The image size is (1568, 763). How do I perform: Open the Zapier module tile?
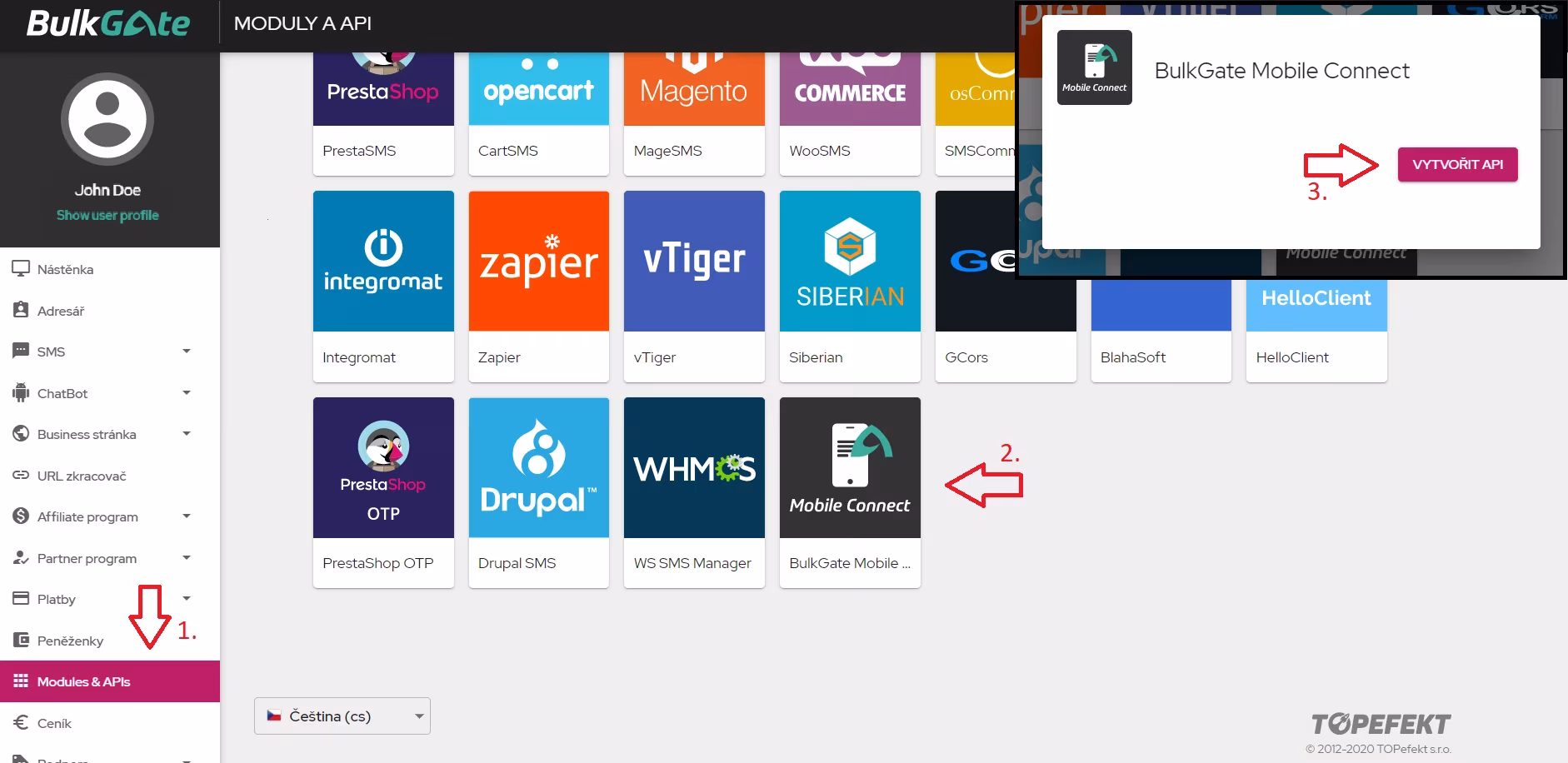(539, 286)
